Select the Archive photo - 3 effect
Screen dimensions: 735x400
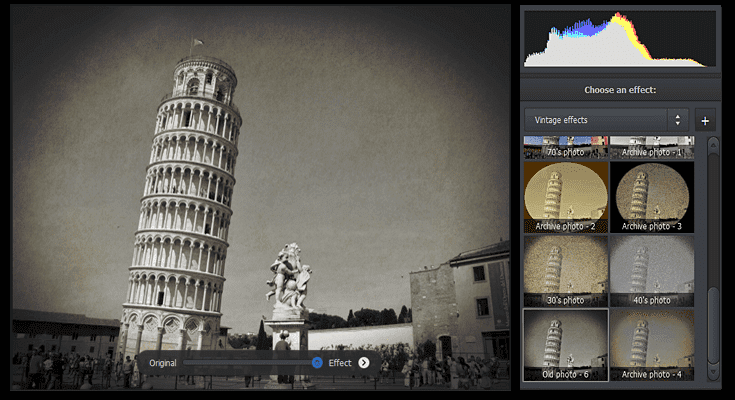click(651, 196)
